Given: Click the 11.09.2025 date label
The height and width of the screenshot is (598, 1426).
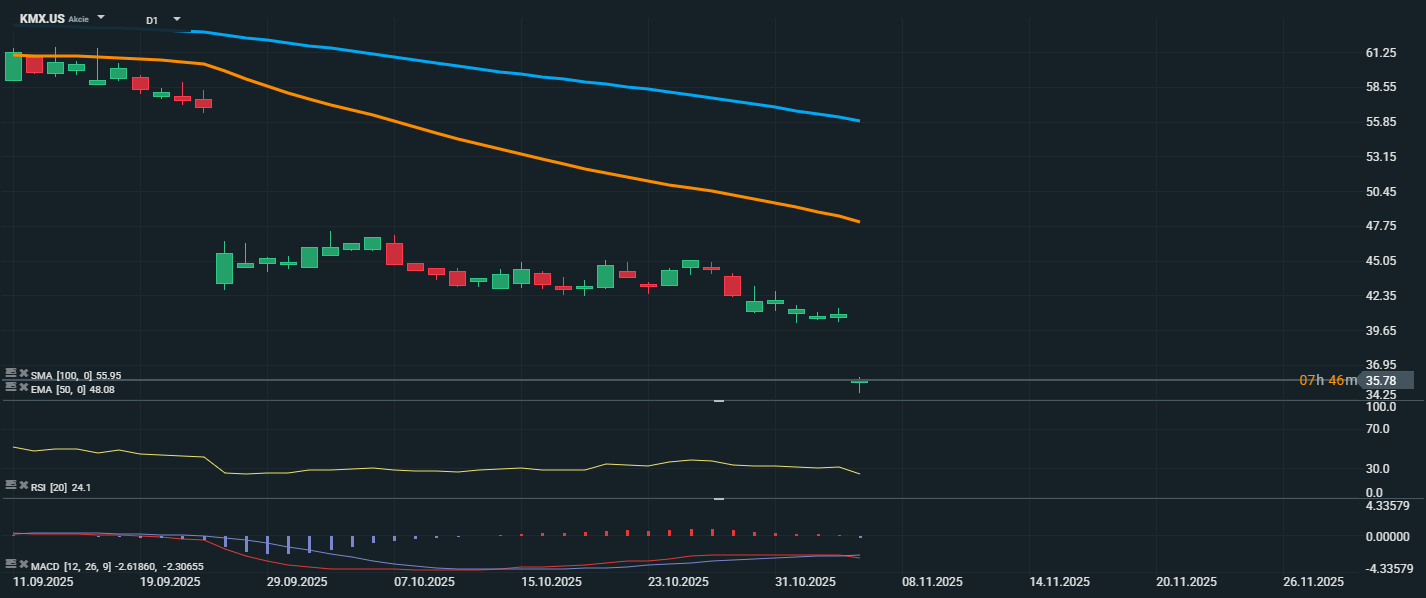Looking at the screenshot, I should pyautogui.click(x=43, y=581).
